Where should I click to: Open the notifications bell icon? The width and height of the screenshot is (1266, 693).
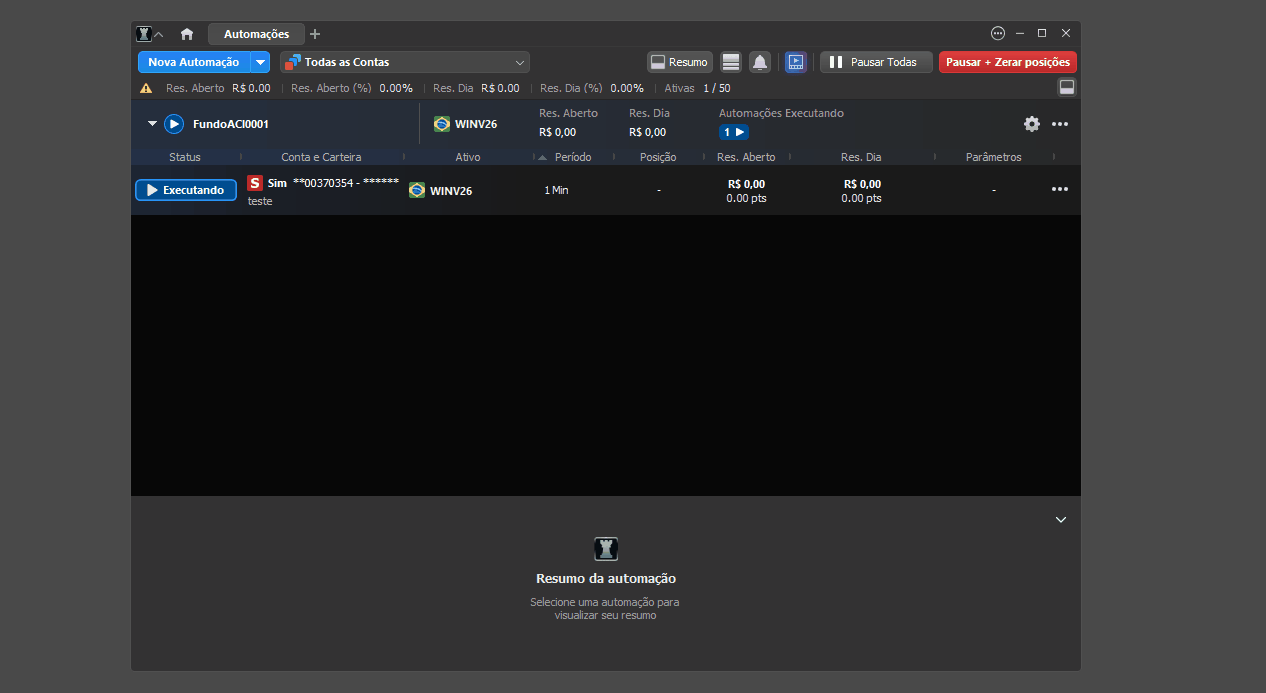coord(760,62)
